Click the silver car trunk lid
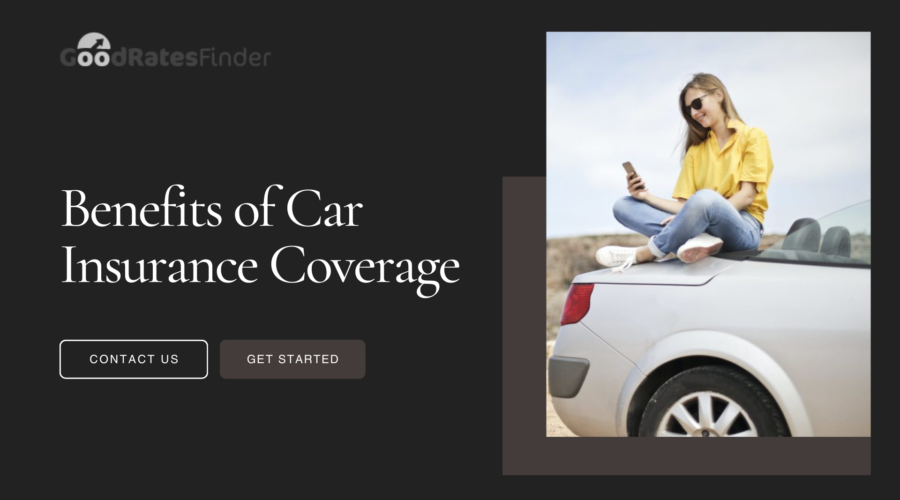Image resolution: width=900 pixels, height=500 pixels. point(654,273)
